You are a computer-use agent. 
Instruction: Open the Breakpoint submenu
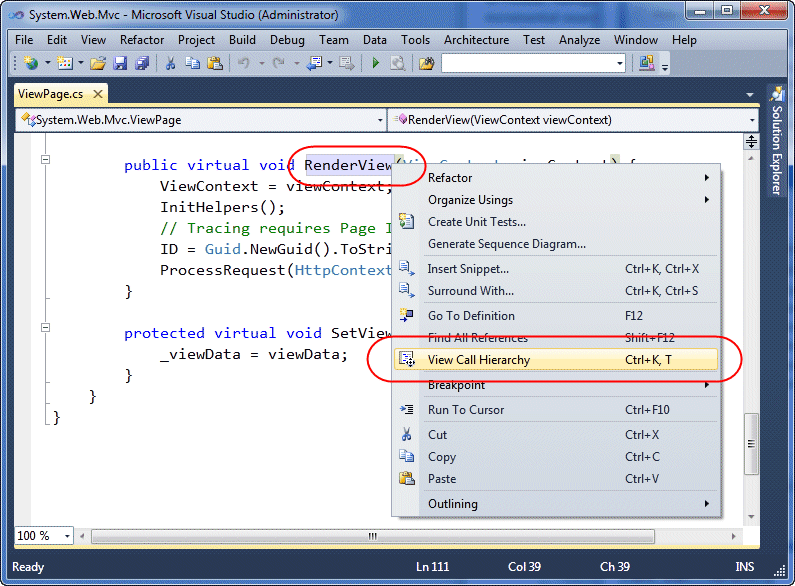coord(556,385)
